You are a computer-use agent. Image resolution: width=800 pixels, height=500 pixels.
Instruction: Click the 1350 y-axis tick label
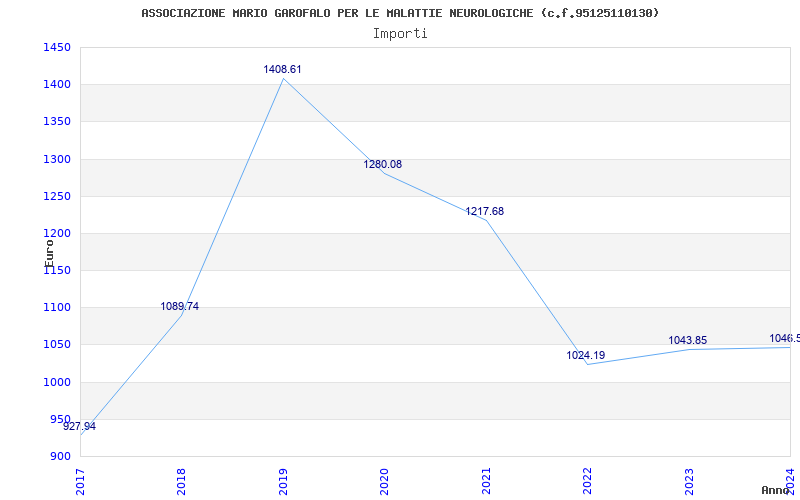point(57,122)
